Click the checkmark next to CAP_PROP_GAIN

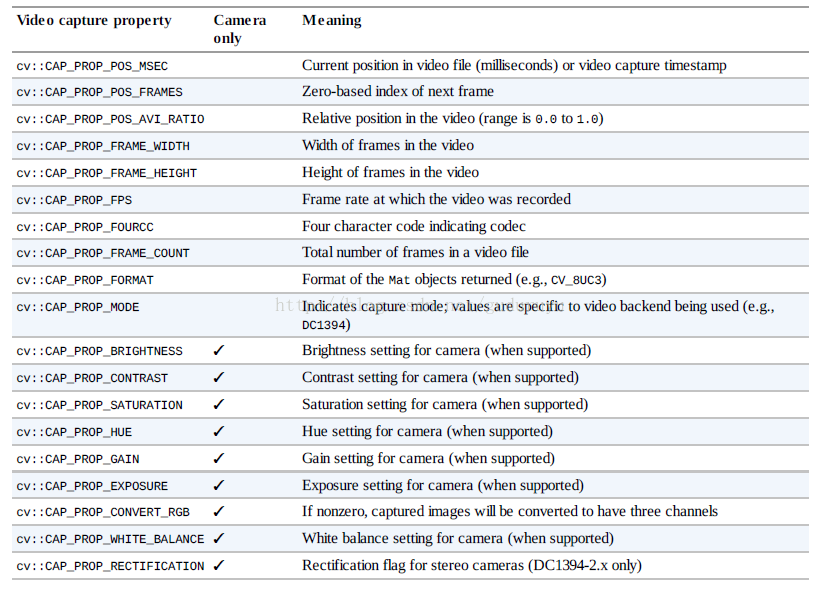pyautogui.click(x=219, y=459)
